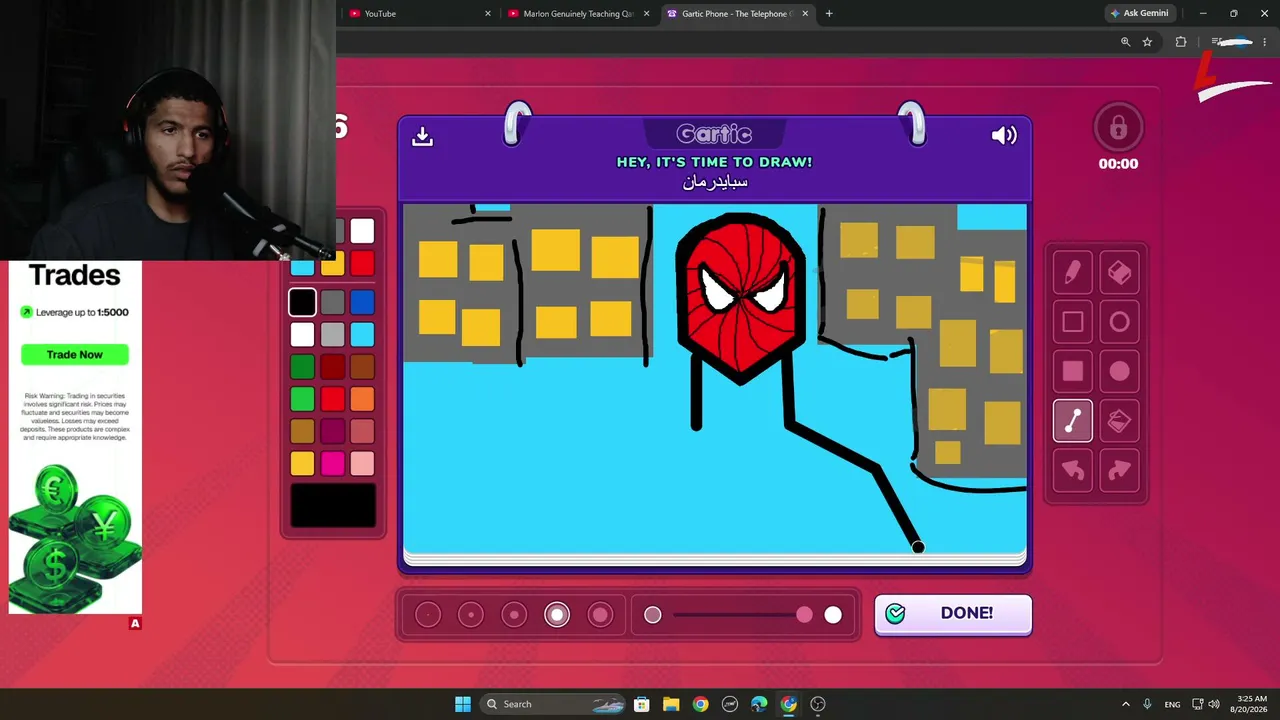Image resolution: width=1280 pixels, height=720 pixels.
Task: Choose the empty rectangle shape tool
Action: coord(1072,322)
